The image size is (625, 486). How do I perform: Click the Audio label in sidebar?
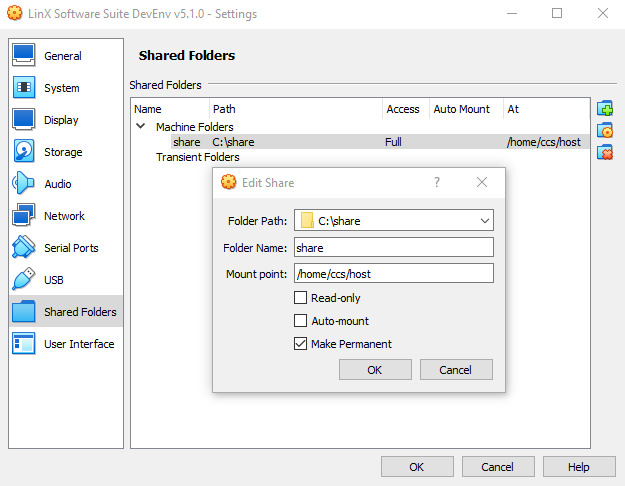click(x=58, y=184)
